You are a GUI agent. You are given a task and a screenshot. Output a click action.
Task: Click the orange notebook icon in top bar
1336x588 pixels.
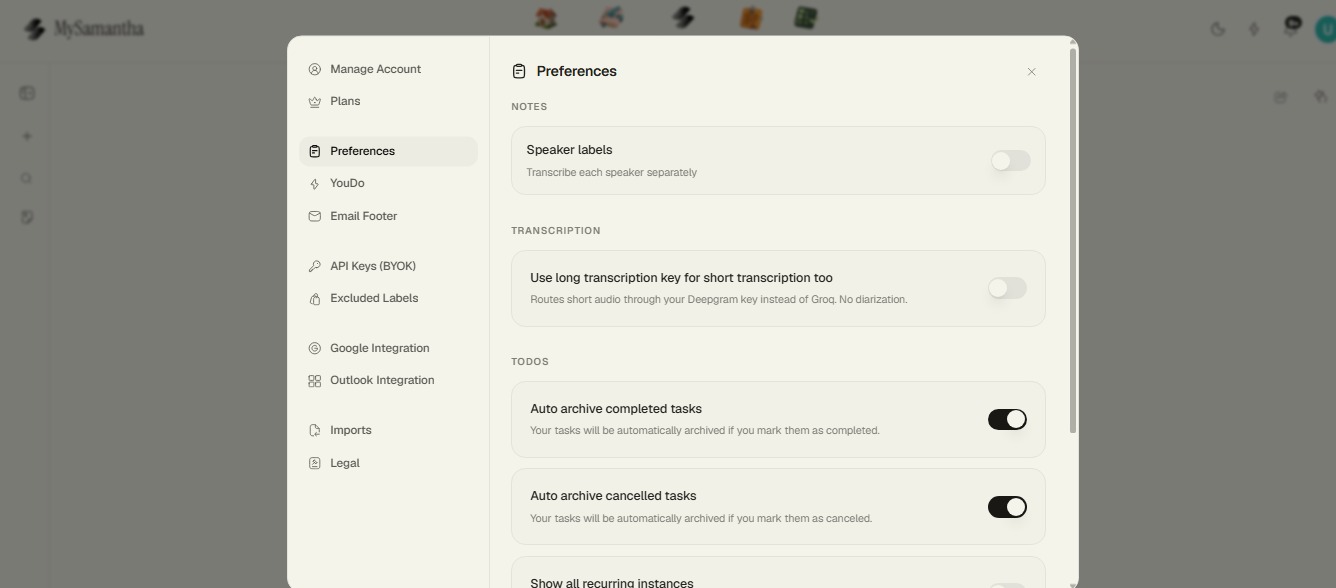751,18
